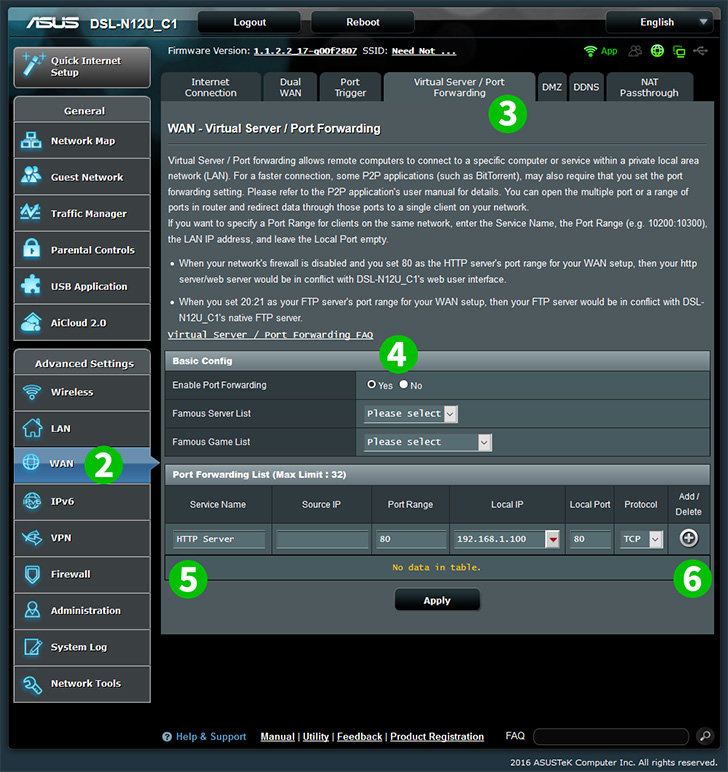
Task: Click the FAQ search input box
Action: tap(611, 737)
